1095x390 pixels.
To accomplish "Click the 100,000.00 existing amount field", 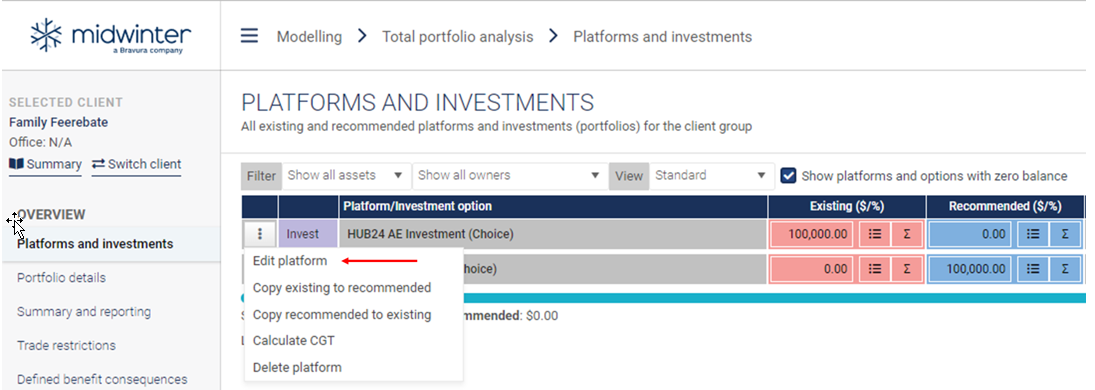I will tap(813, 234).
